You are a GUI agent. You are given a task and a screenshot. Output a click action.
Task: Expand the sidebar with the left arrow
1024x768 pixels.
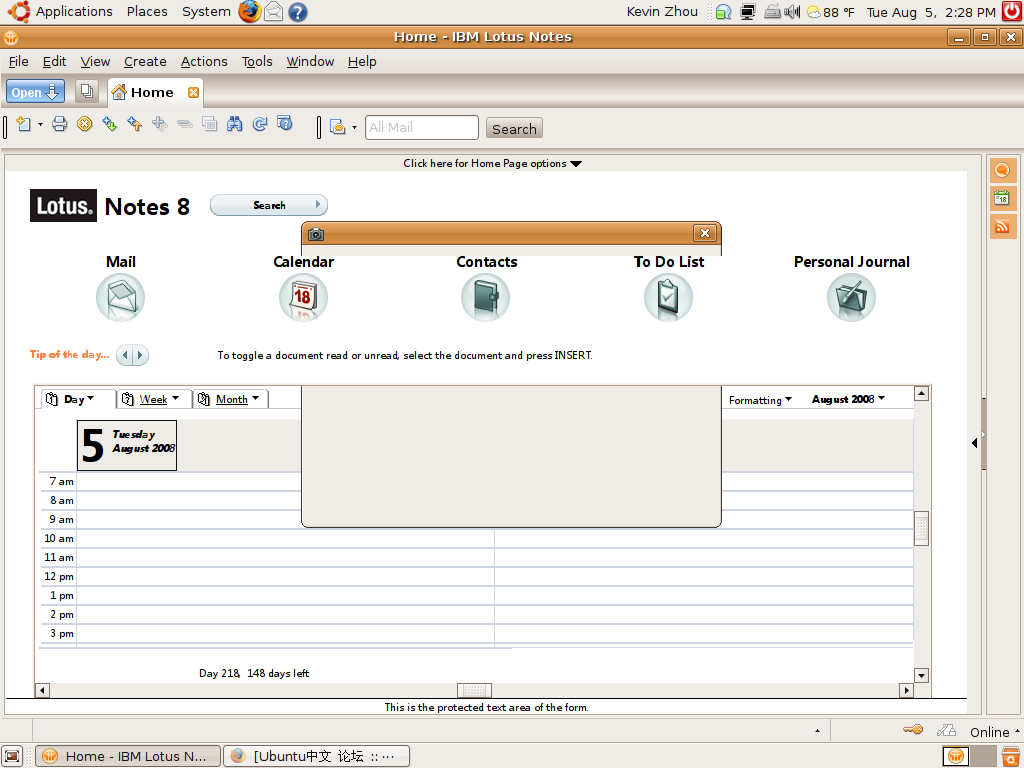coord(974,443)
